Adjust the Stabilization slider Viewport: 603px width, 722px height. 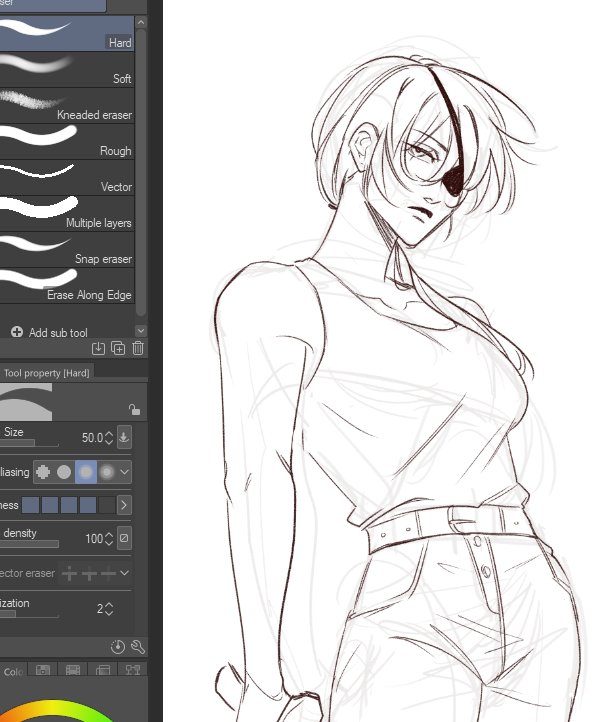[x=29, y=614]
